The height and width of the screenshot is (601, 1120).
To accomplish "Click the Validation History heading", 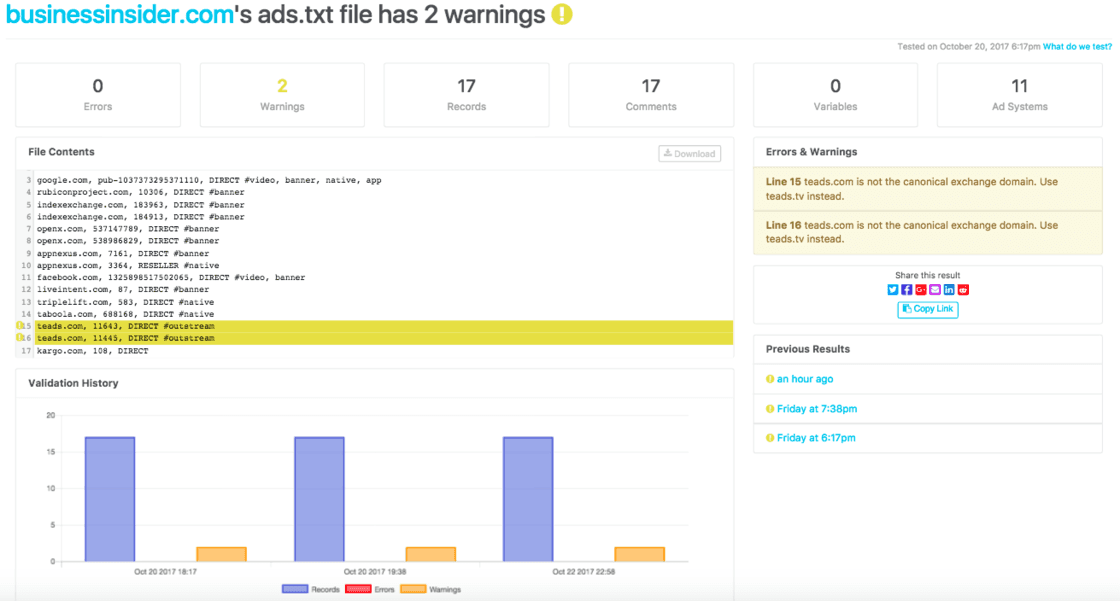I will (74, 383).
